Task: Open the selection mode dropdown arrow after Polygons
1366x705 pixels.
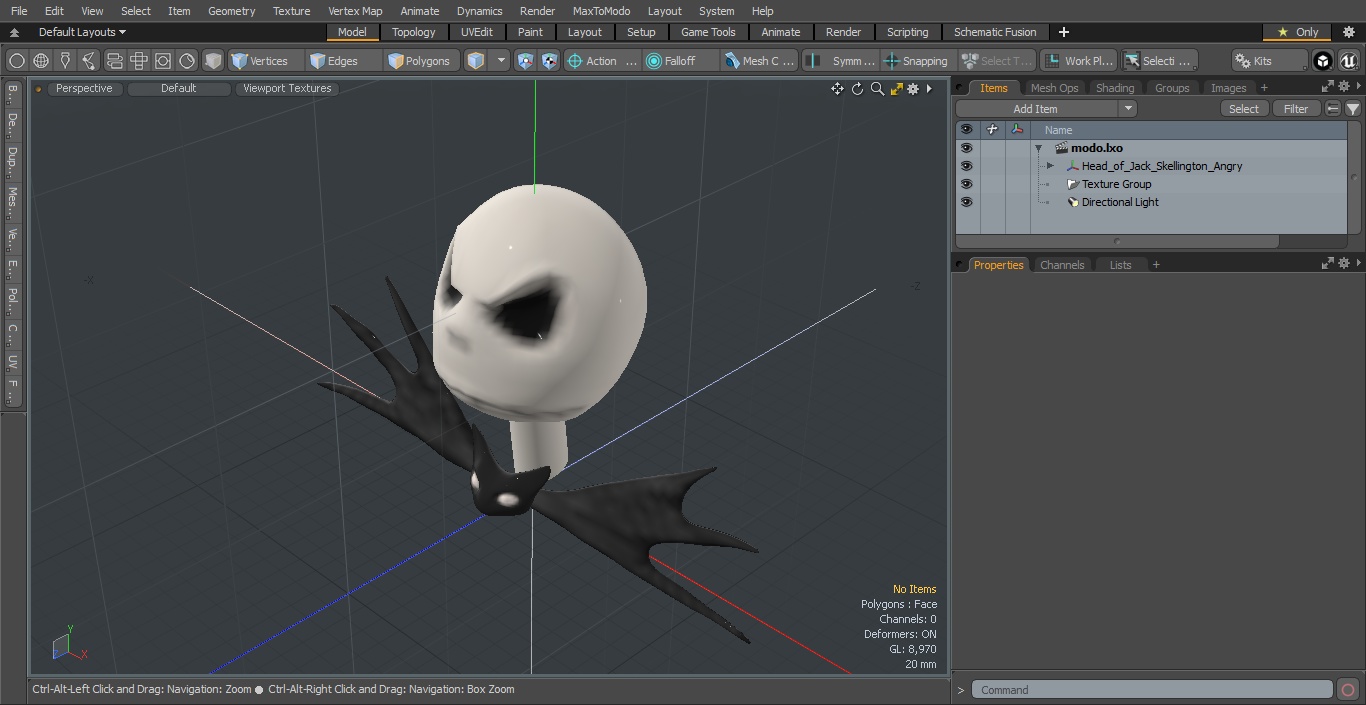Action: [x=501, y=61]
